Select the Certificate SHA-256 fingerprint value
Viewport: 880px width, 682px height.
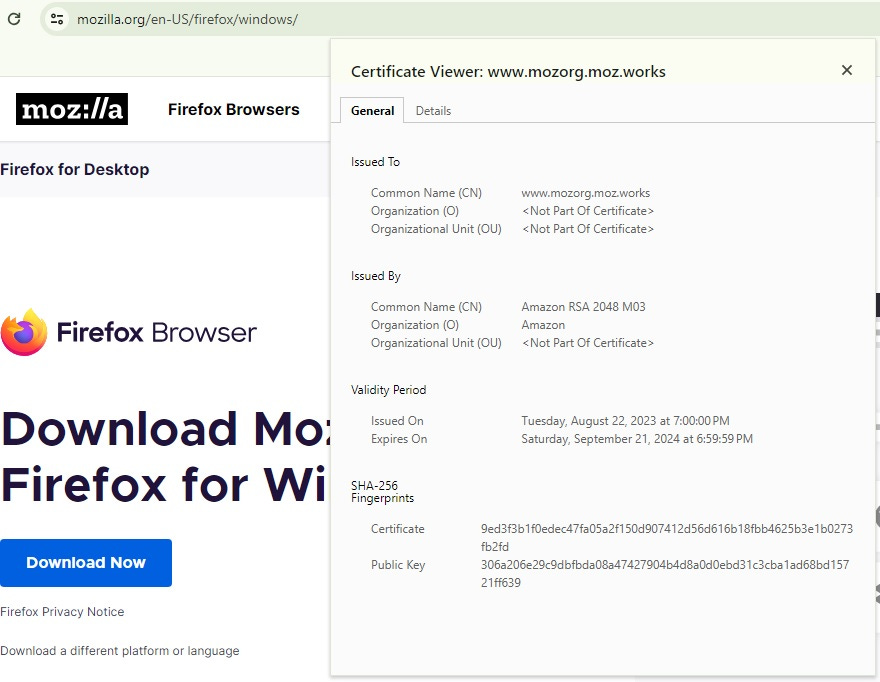point(667,538)
